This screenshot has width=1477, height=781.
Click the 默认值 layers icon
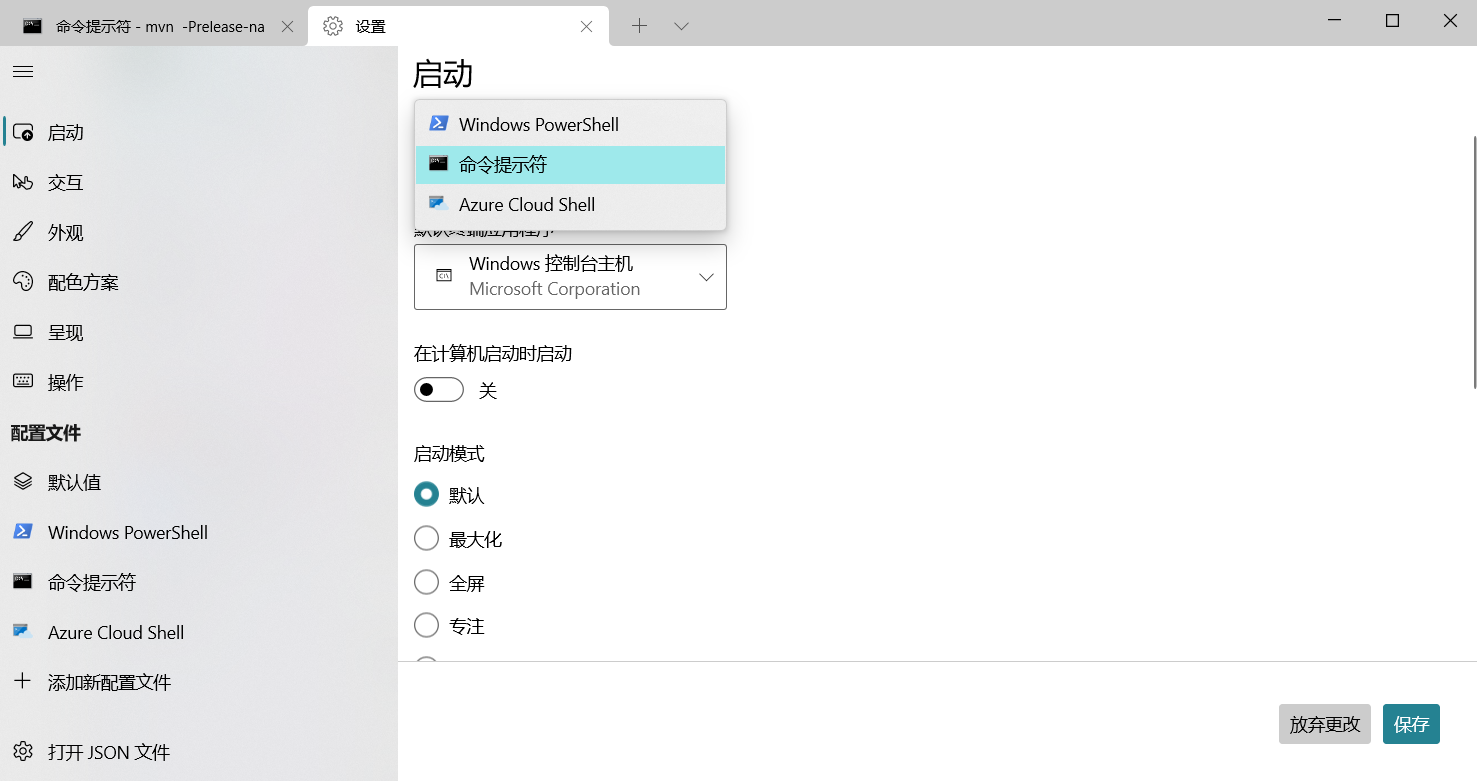[23, 482]
